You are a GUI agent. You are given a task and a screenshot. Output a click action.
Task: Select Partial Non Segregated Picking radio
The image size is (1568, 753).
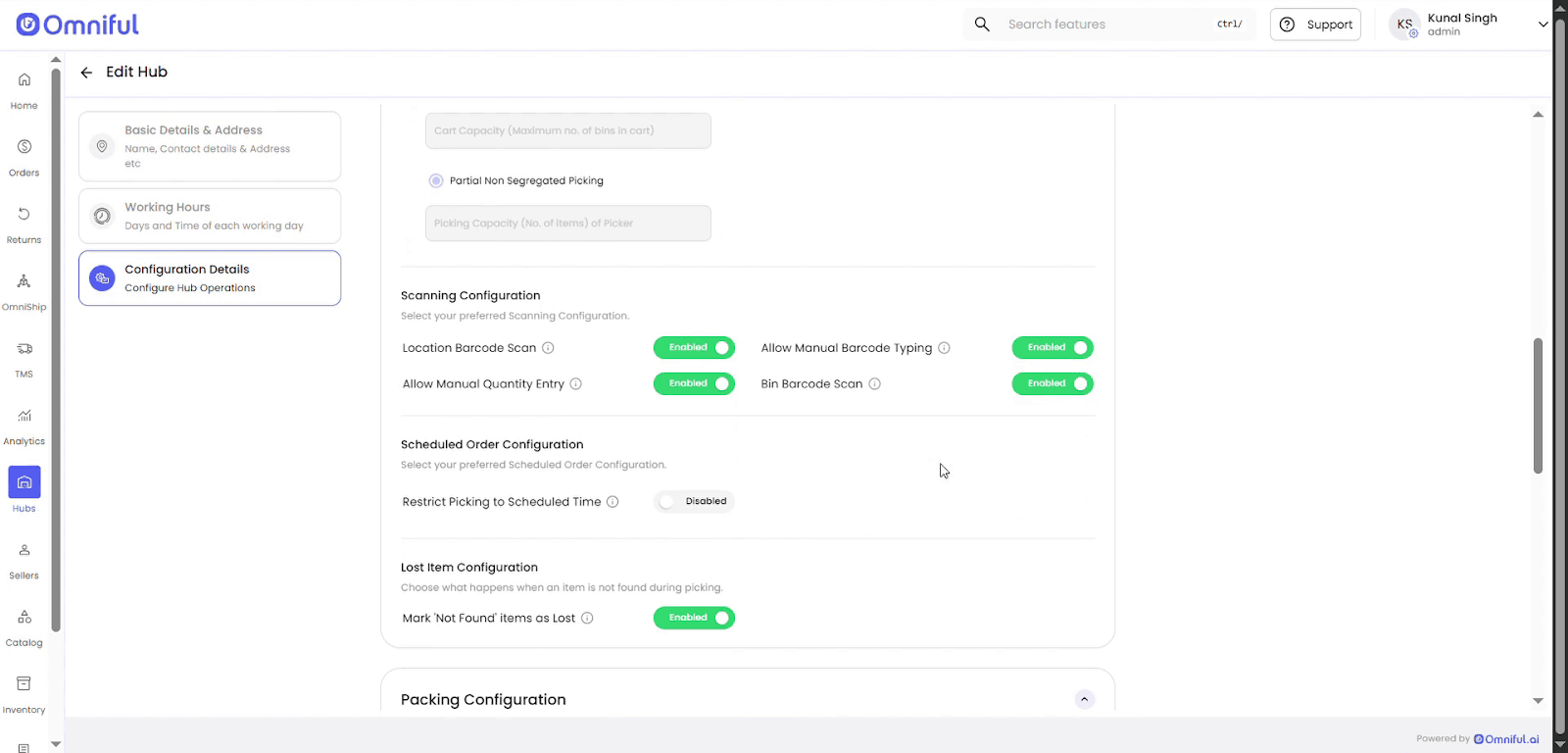436,180
